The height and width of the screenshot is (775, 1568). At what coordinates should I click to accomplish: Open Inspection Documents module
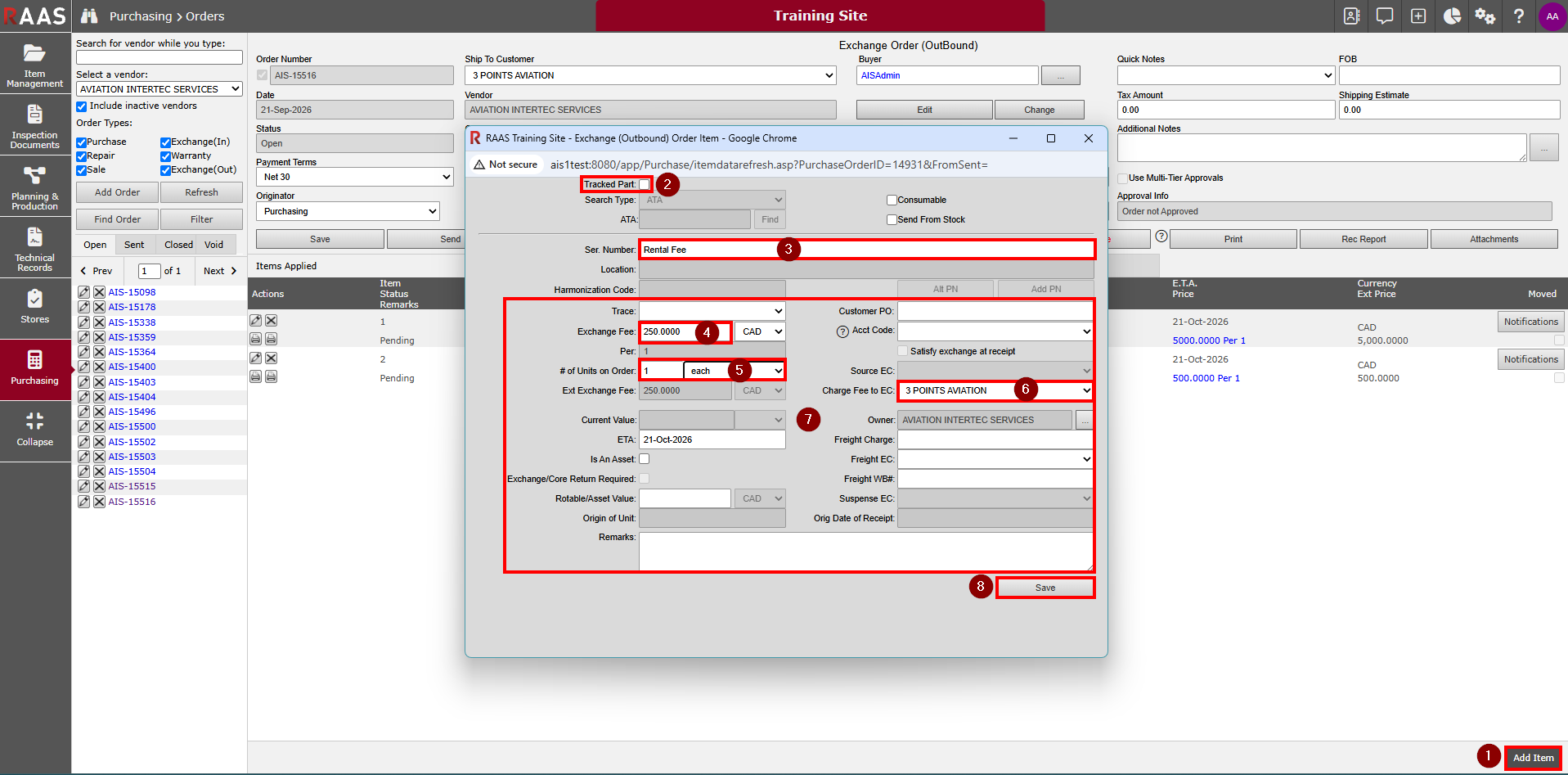[x=35, y=125]
